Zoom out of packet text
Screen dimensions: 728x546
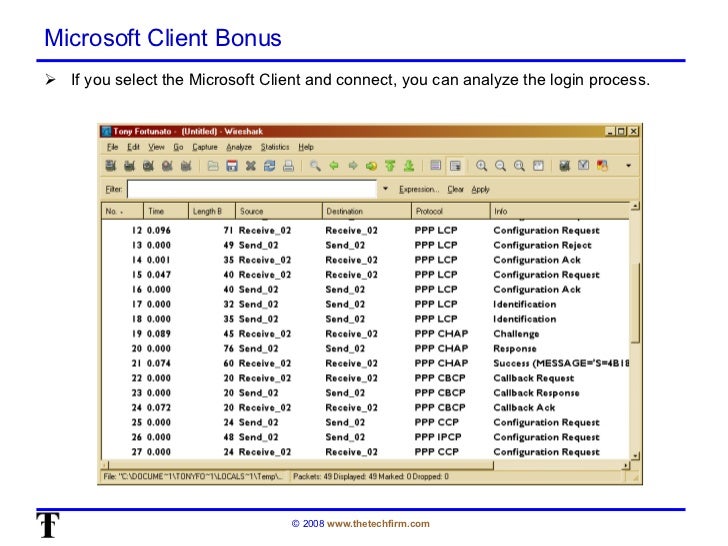point(500,166)
